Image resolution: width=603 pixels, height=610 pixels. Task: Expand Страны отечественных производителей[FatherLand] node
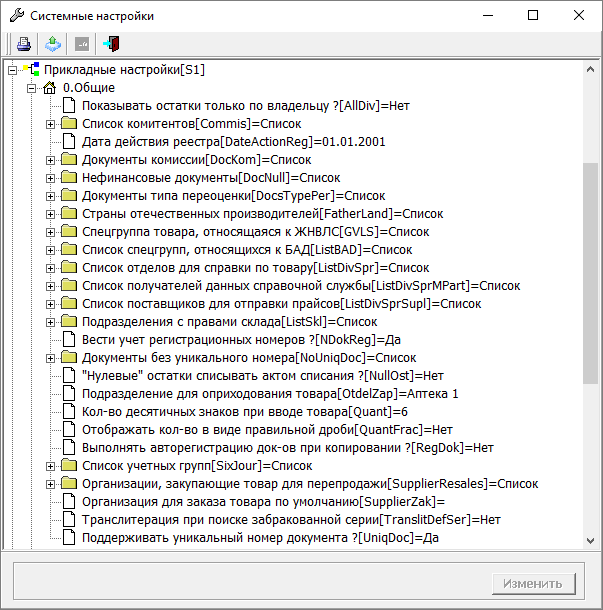click(50, 214)
